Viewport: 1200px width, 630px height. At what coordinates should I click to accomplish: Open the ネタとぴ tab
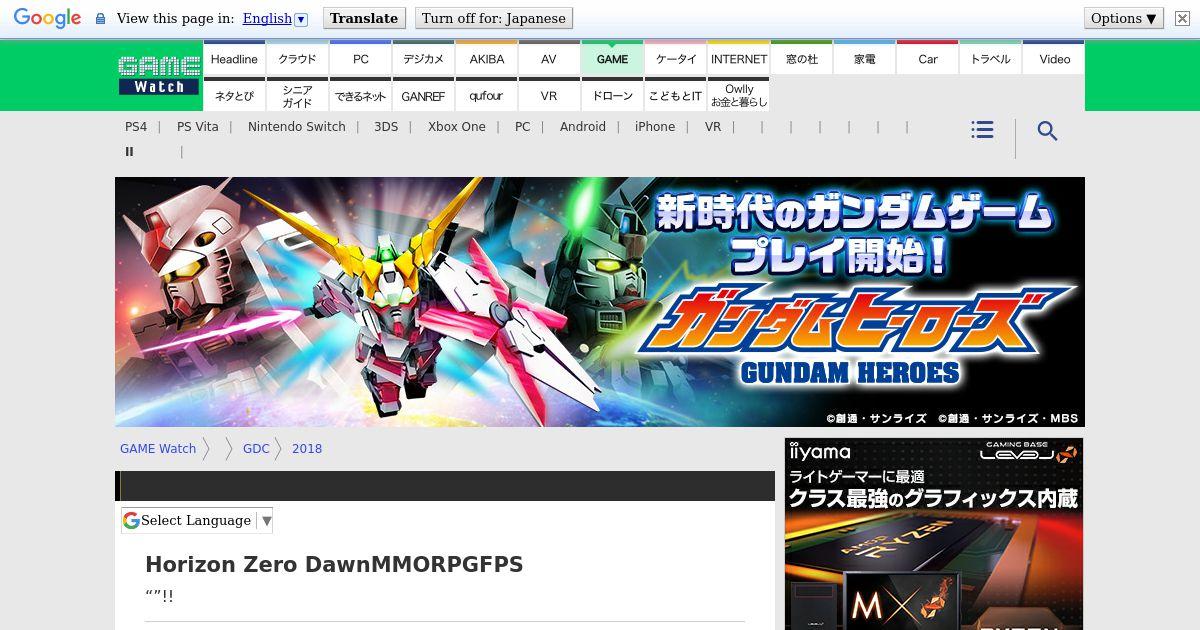[234, 96]
